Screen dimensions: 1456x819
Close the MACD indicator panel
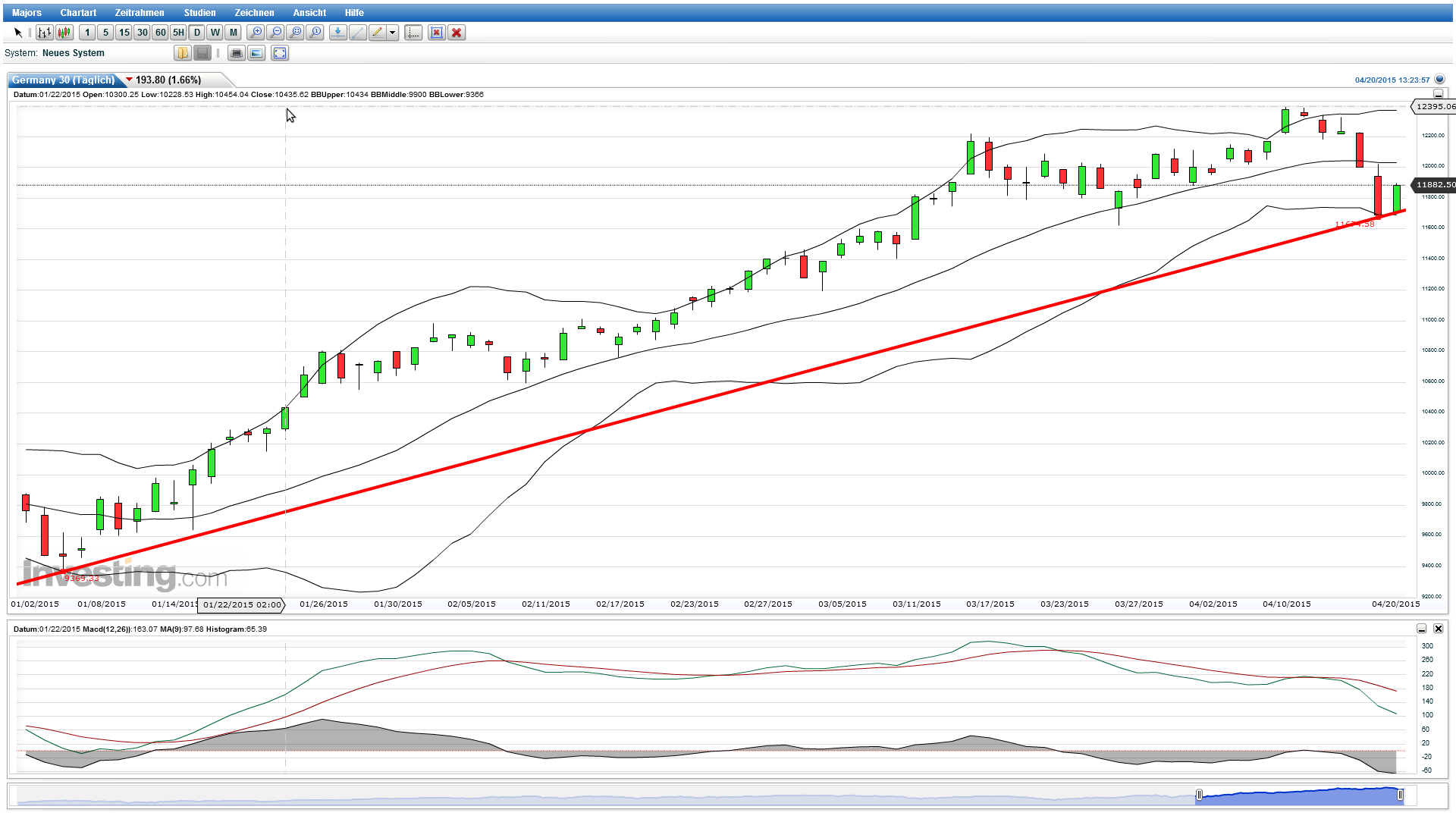1439,629
